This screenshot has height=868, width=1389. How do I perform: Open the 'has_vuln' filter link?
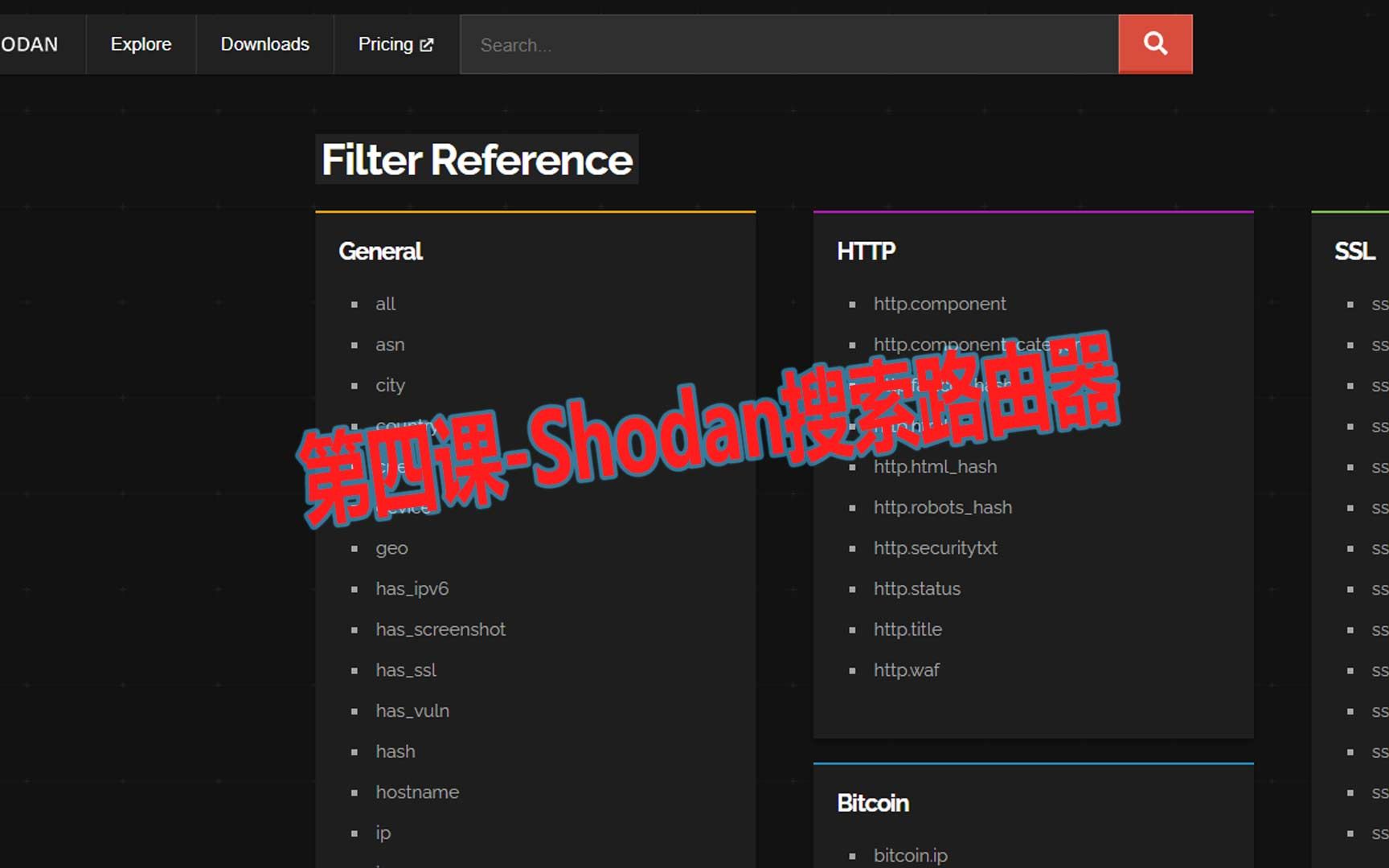click(412, 711)
